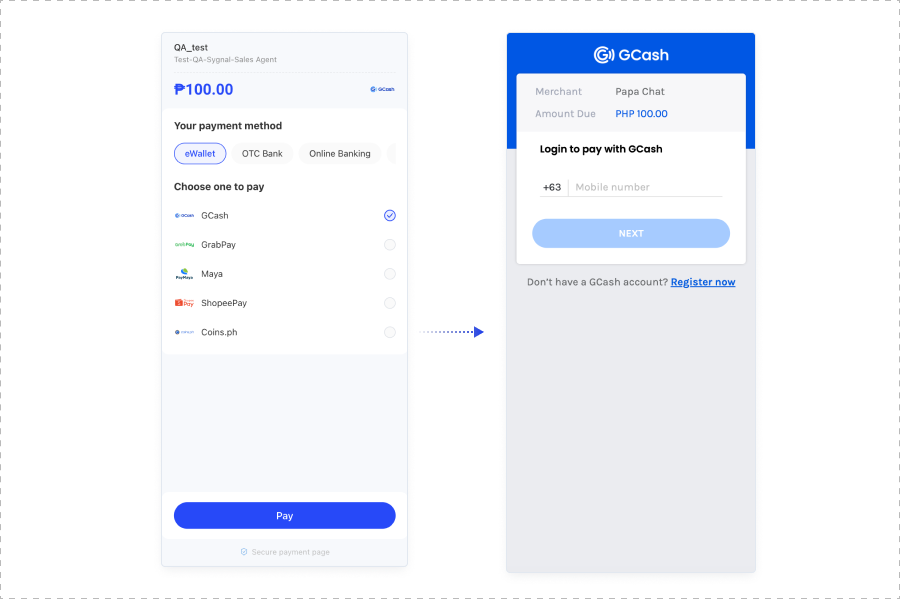Viewport: 900px width, 599px height.
Task: Choose the ShopeePay radio option
Action: 390,303
